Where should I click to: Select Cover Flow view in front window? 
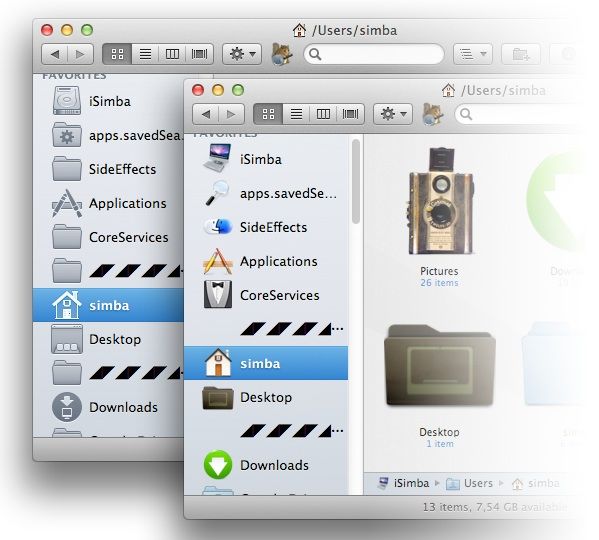tap(350, 114)
